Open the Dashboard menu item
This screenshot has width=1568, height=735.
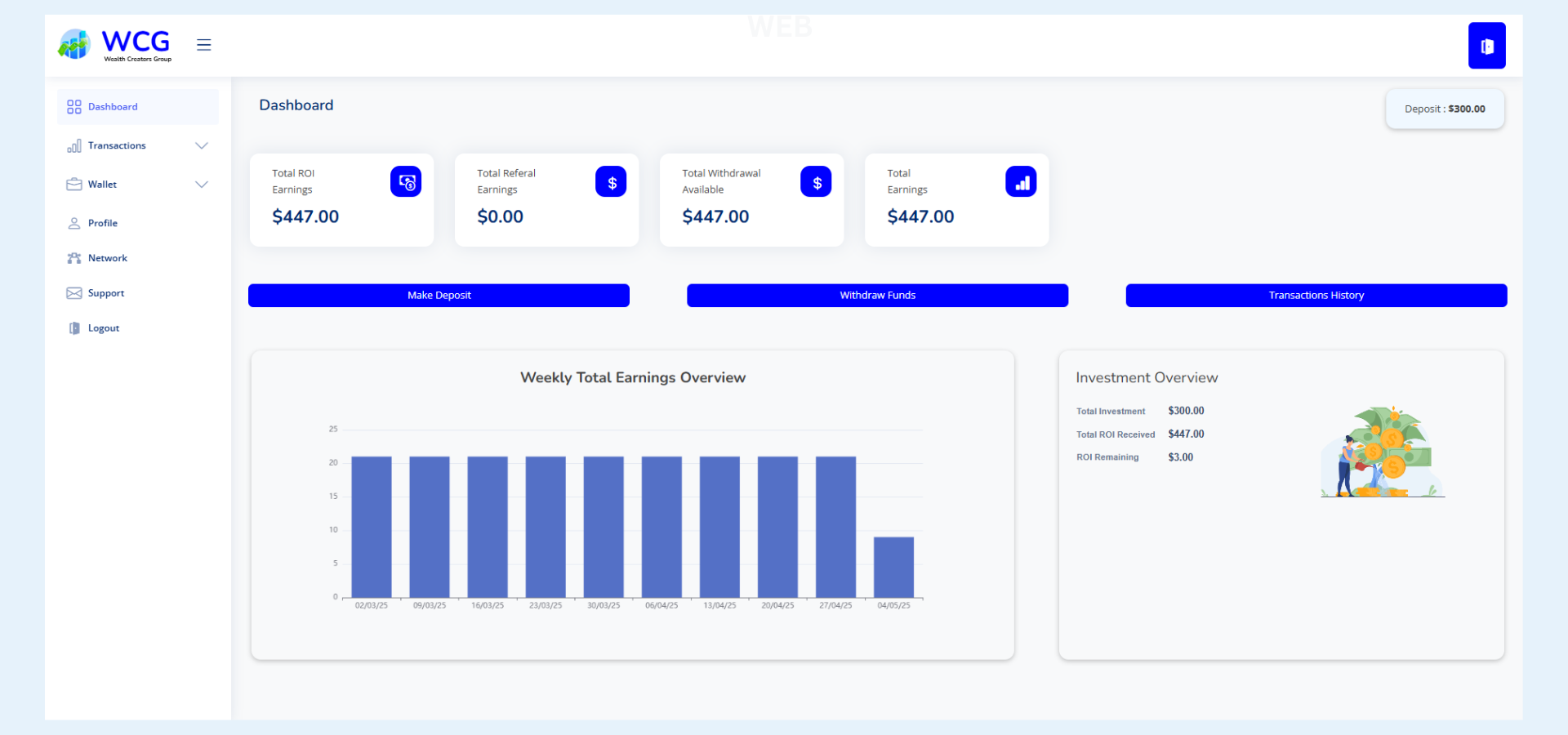point(113,107)
